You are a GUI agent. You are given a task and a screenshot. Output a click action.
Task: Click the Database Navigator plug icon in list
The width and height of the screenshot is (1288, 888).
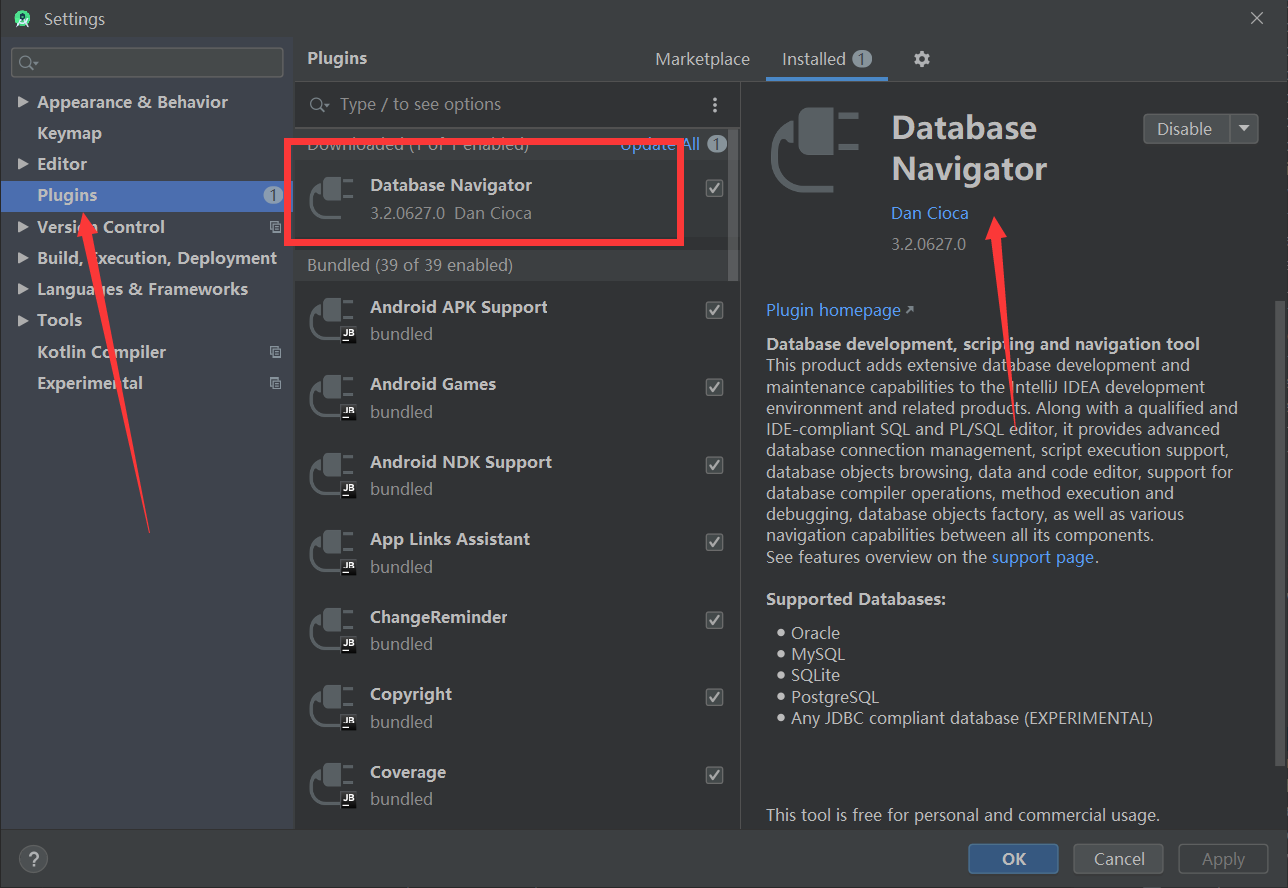click(x=333, y=198)
